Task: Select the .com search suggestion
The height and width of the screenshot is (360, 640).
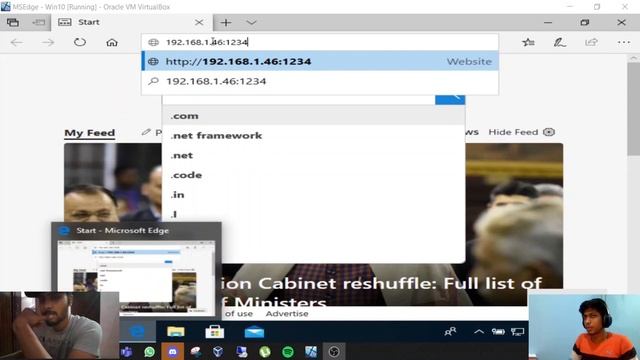Action: [x=313, y=116]
